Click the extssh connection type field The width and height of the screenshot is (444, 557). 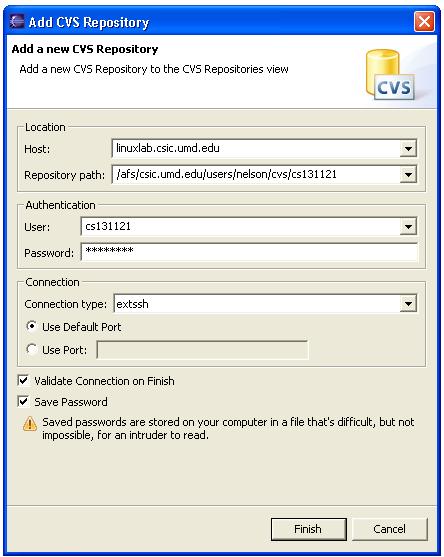pos(256,304)
